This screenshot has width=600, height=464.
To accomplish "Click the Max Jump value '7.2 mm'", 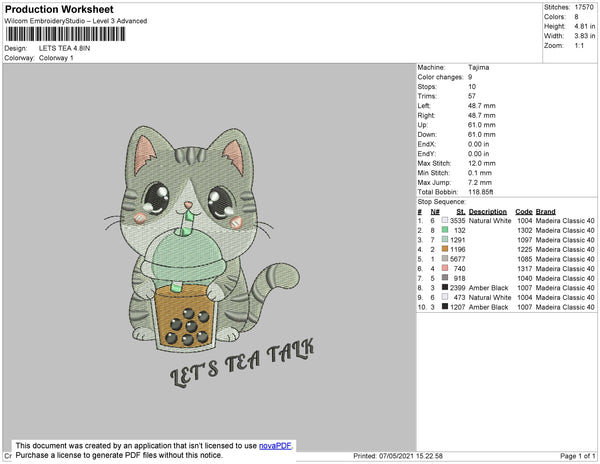I will pos(479,182).
